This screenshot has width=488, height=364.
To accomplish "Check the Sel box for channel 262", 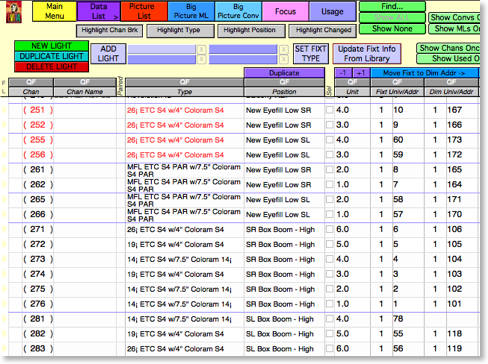I will click(x=329, y=184).
